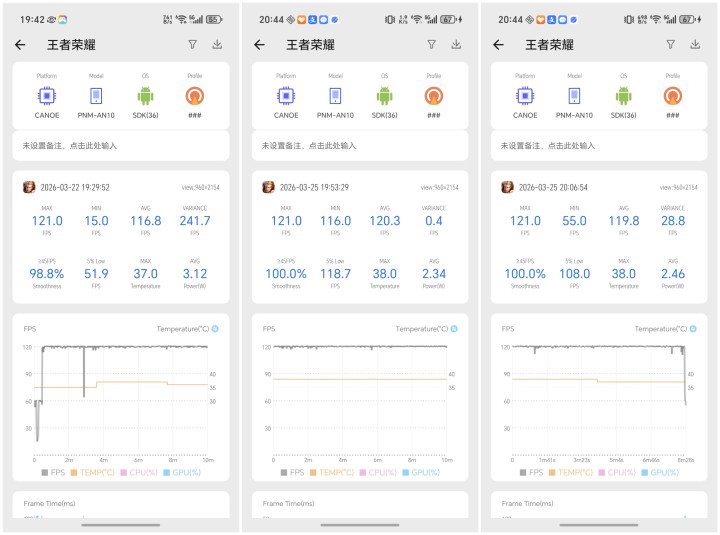Tap orange Profile icon, left screenshot
720x535 pixels.
[195, 96]
